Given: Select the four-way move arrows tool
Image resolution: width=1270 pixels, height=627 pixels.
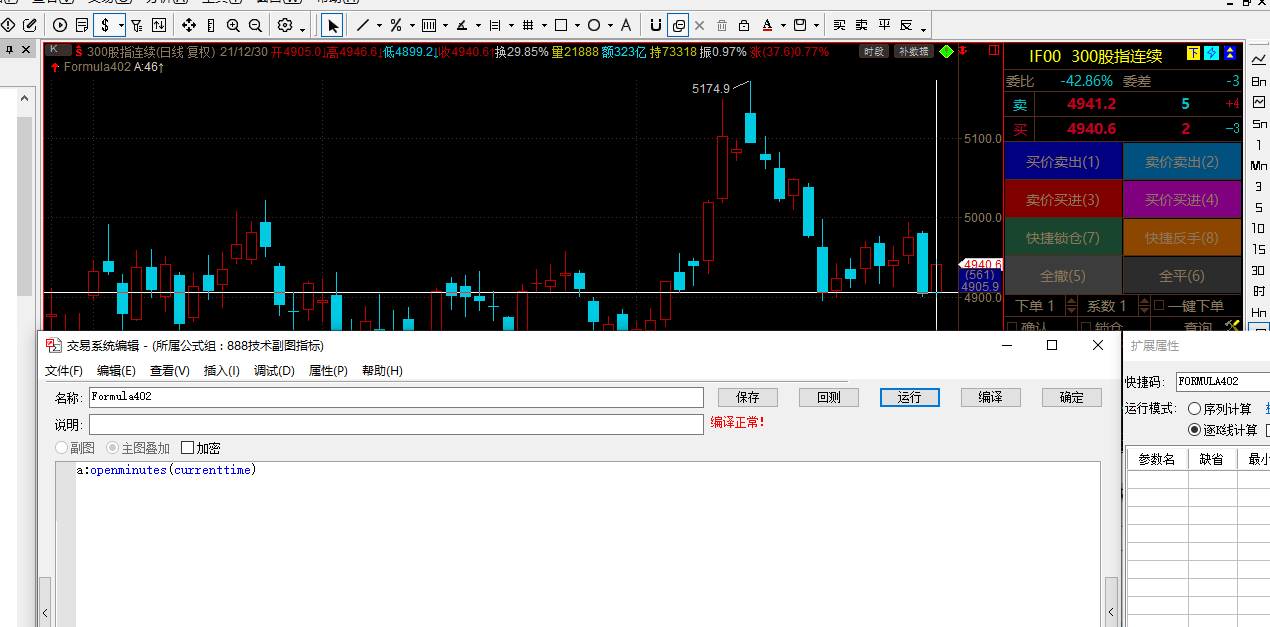Looking at the screenshot, I should (x=189, y=25).
